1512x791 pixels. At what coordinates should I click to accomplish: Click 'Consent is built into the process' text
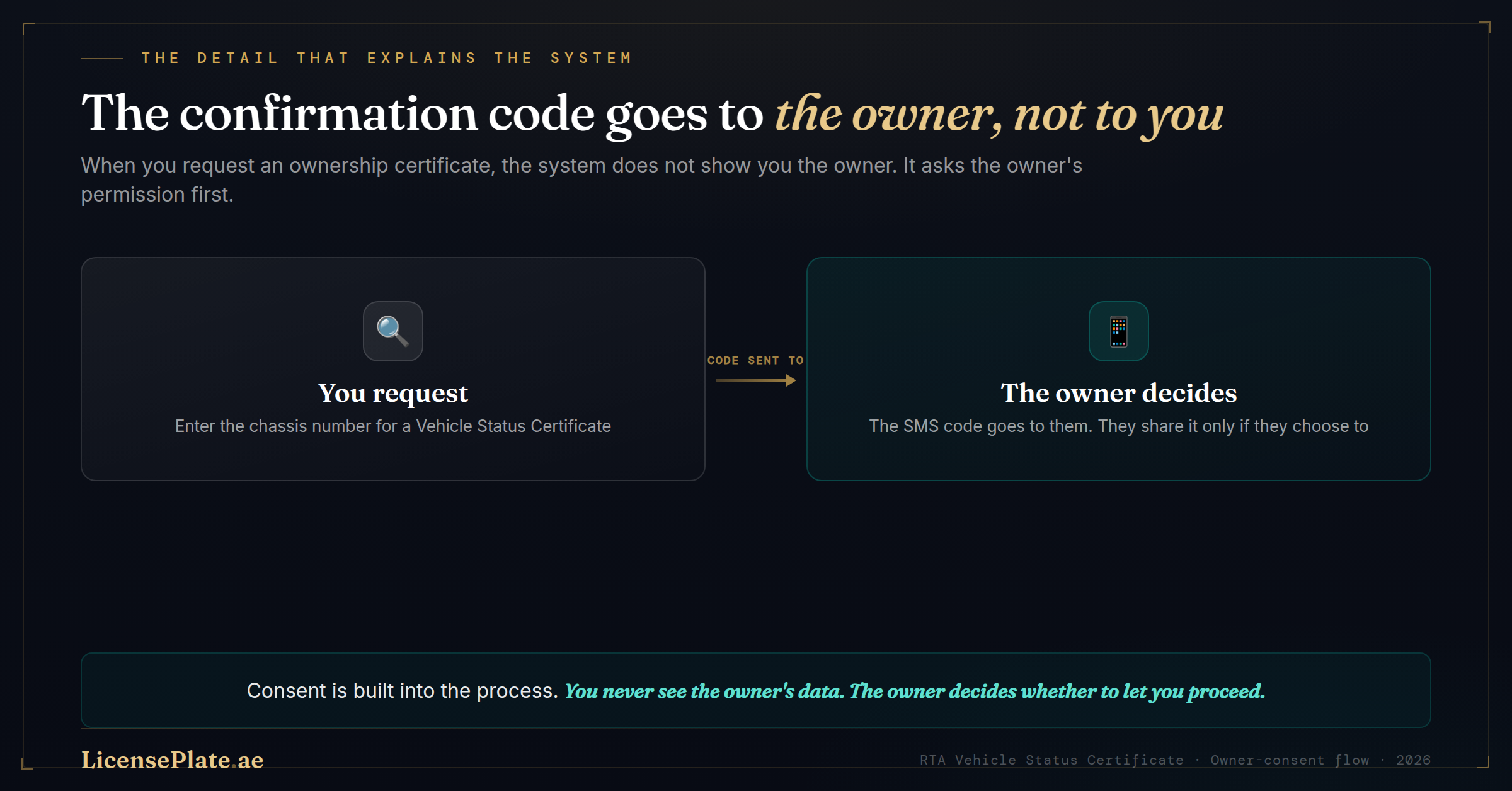click(403, 691)
